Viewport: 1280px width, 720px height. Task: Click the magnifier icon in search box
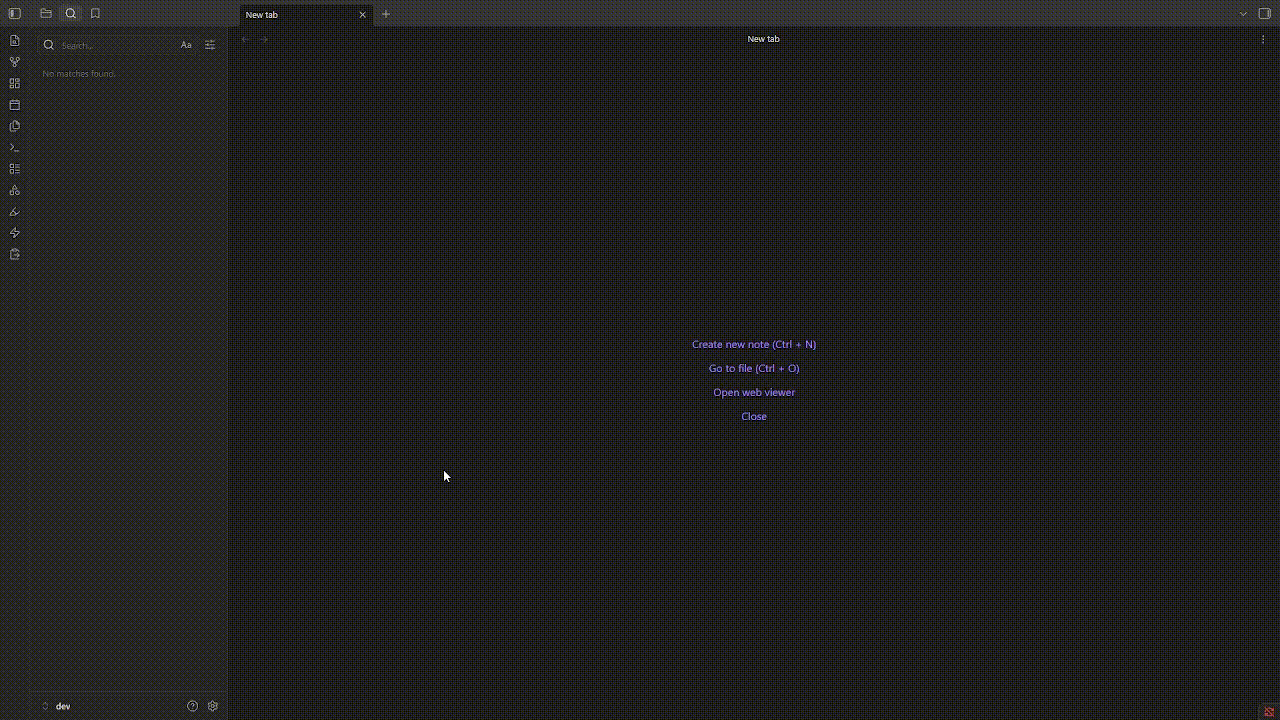(48, 45)
